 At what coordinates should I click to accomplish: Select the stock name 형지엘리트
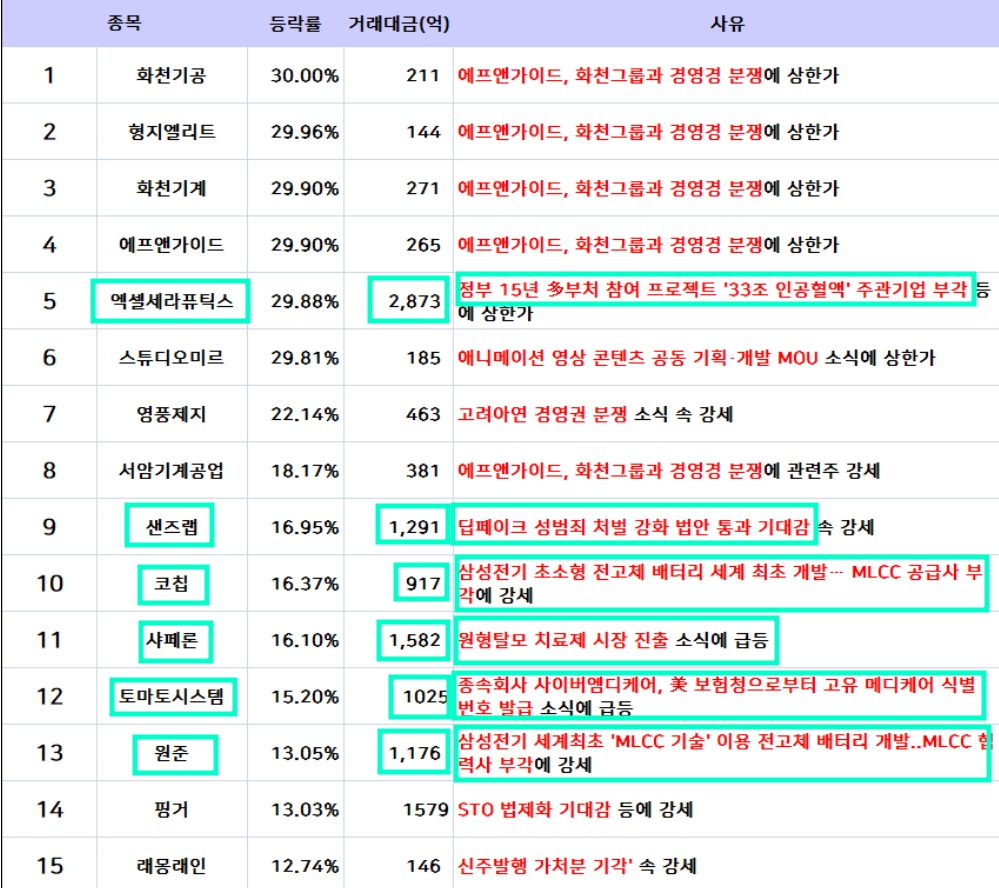(x=171, y=131)
